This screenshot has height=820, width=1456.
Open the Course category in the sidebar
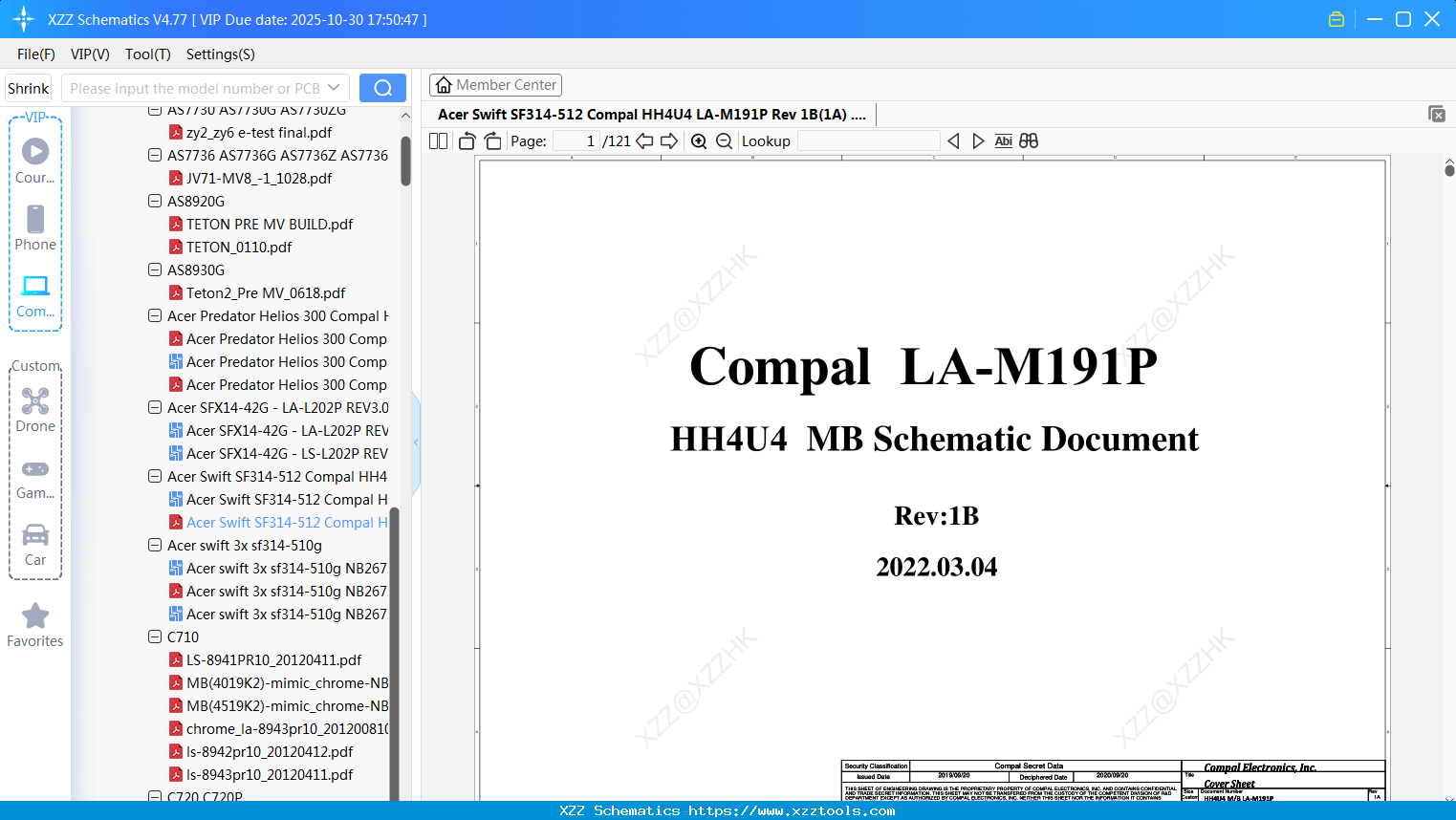pos(35,161)
